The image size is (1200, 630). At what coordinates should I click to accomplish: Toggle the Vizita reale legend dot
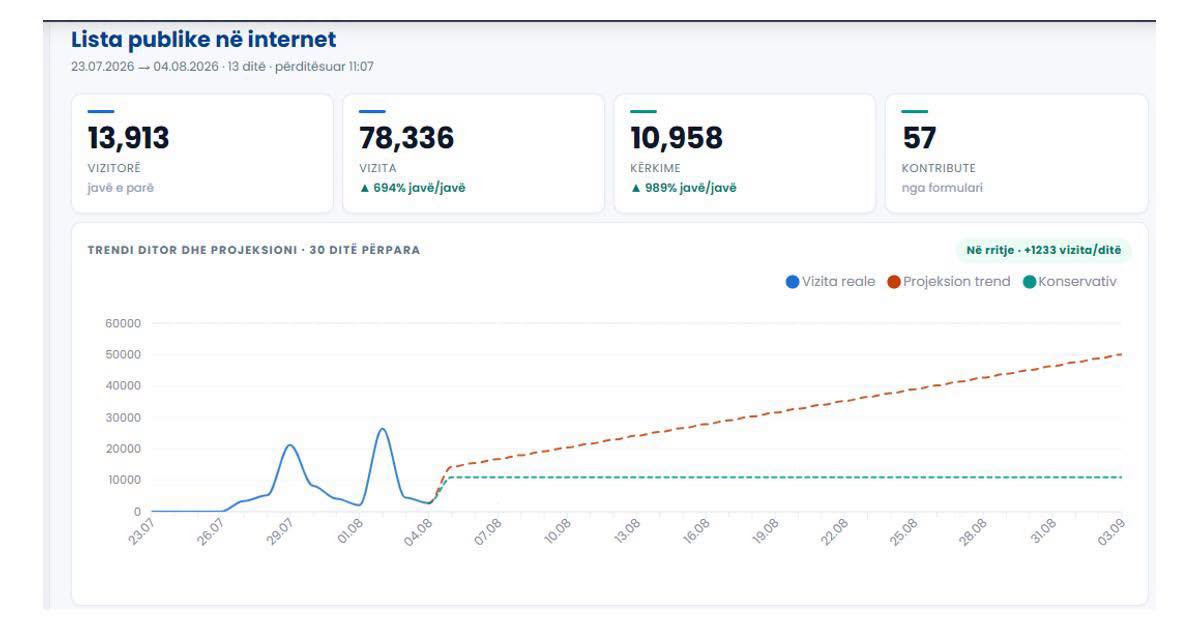792,282
